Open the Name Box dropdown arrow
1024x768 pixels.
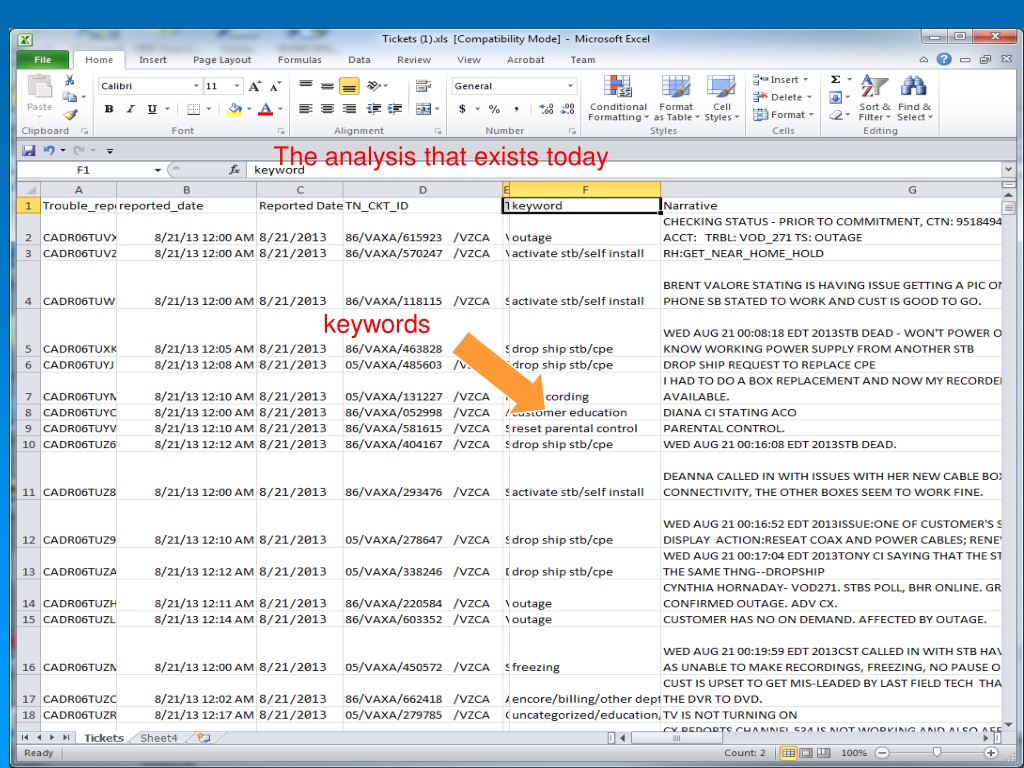tap(157, 170)
